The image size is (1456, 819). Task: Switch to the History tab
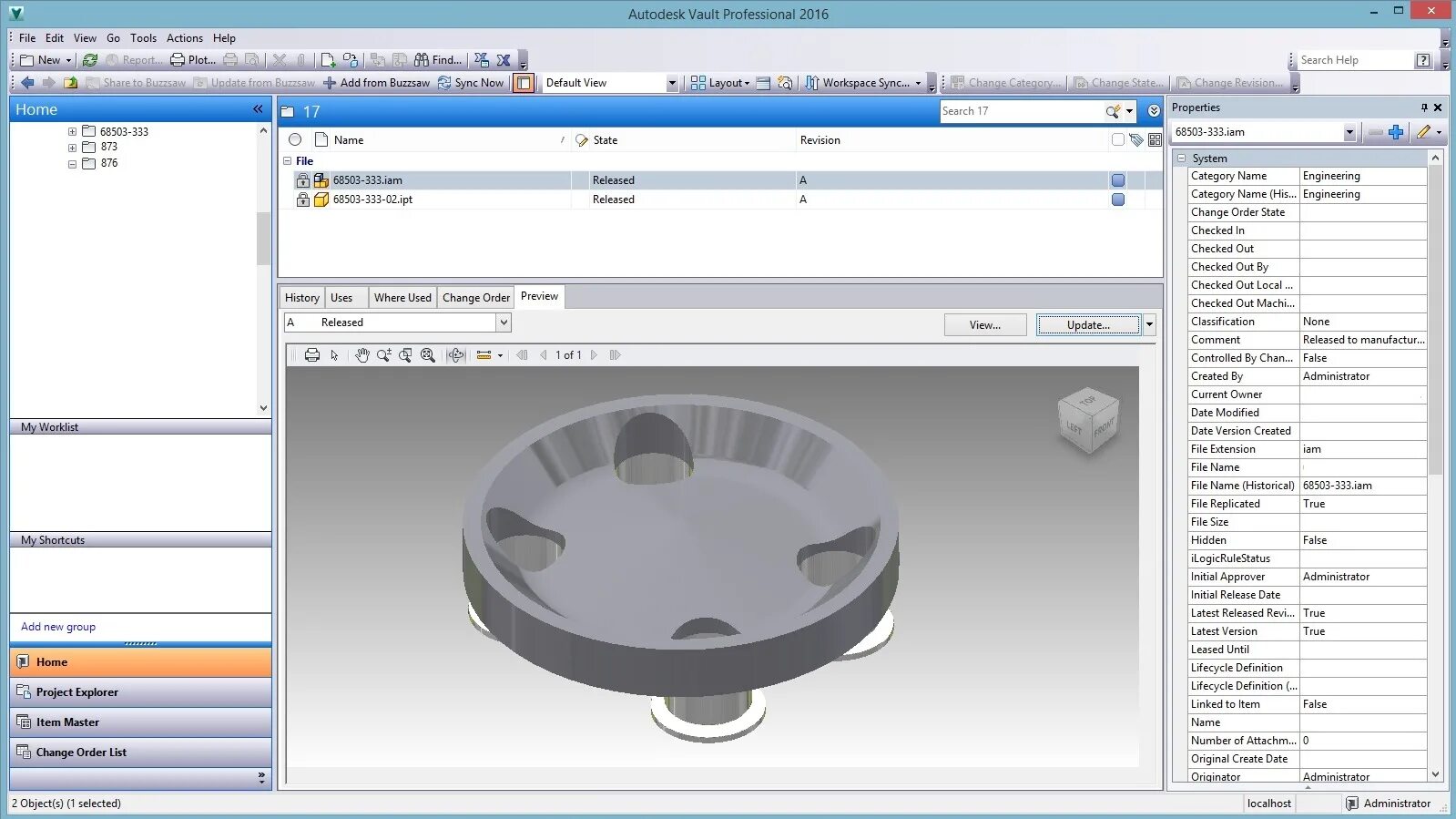tap(301, 298)
